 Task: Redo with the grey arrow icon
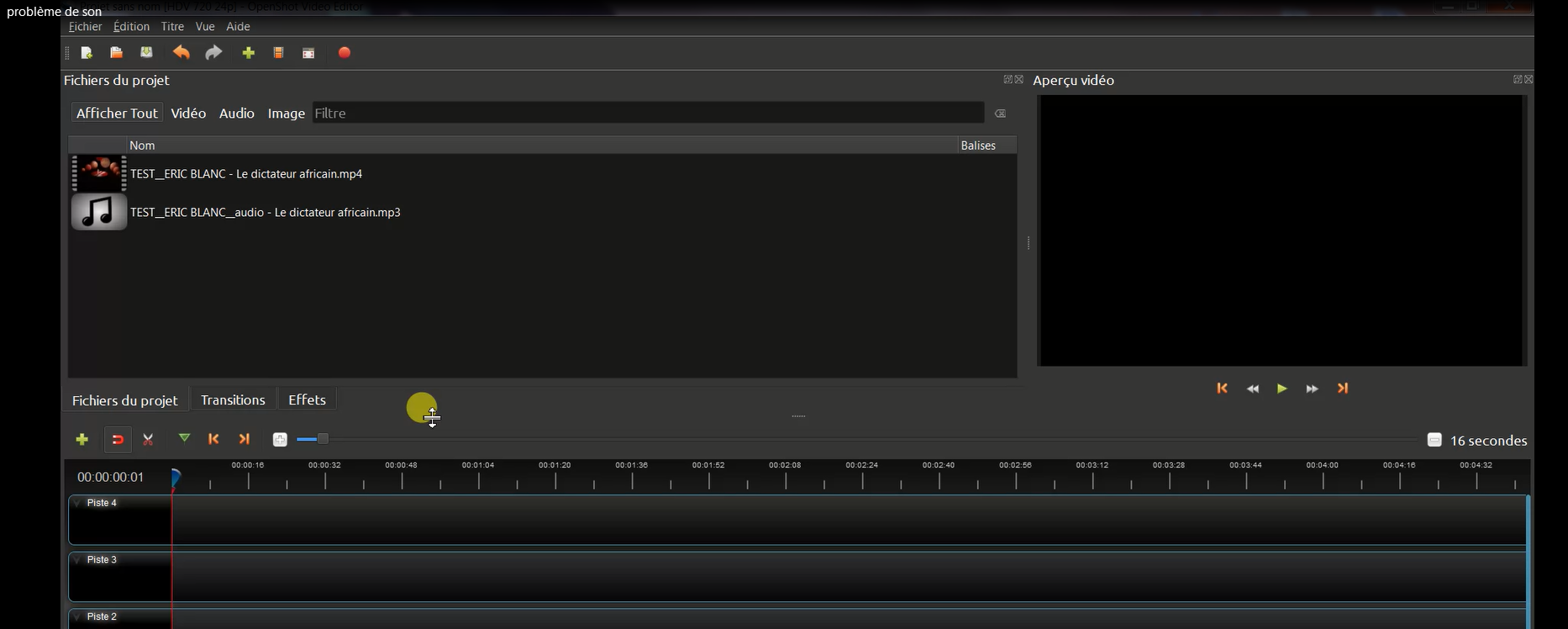(213, 53)
